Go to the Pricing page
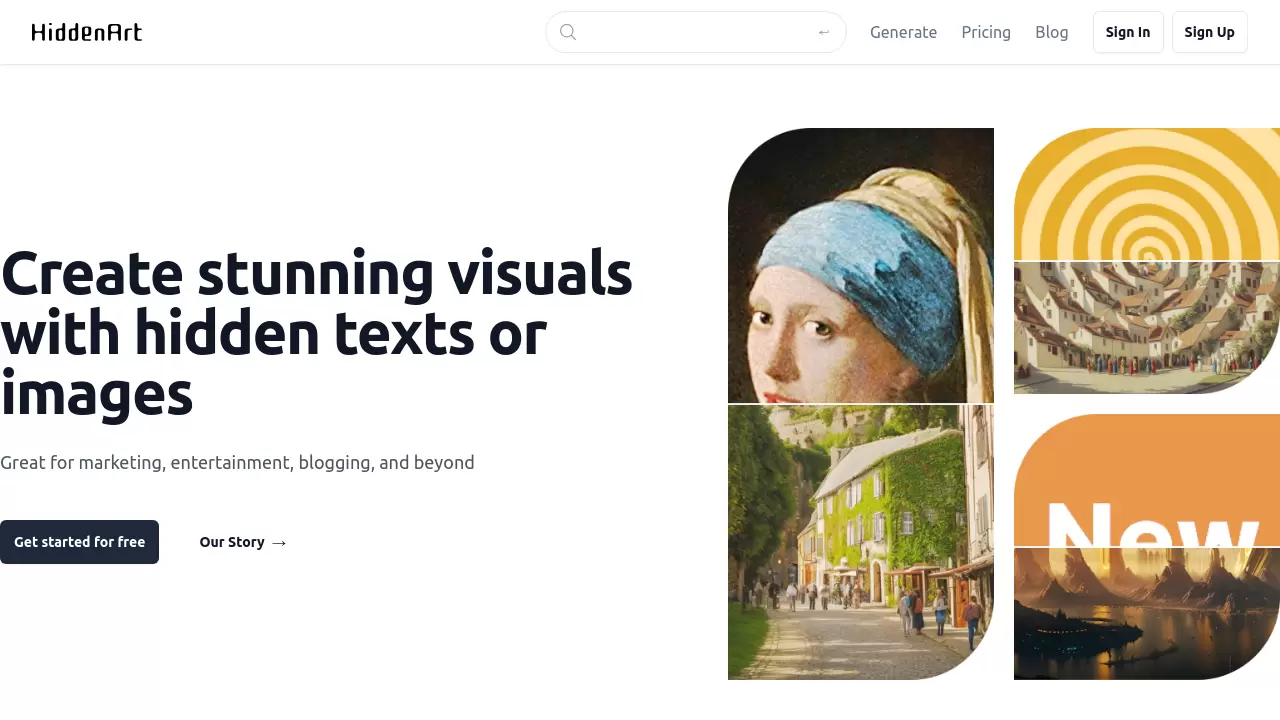Screen dimensions: 1280x720 tap(986, 32)
